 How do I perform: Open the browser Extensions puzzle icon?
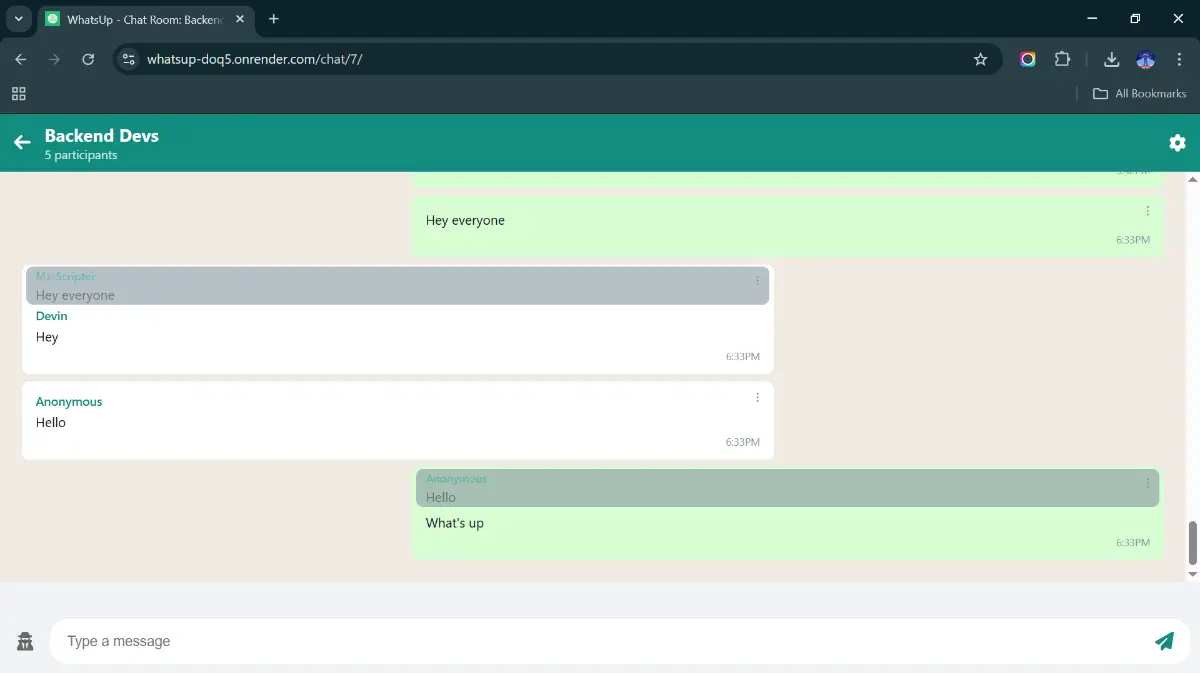point(1062,59)
